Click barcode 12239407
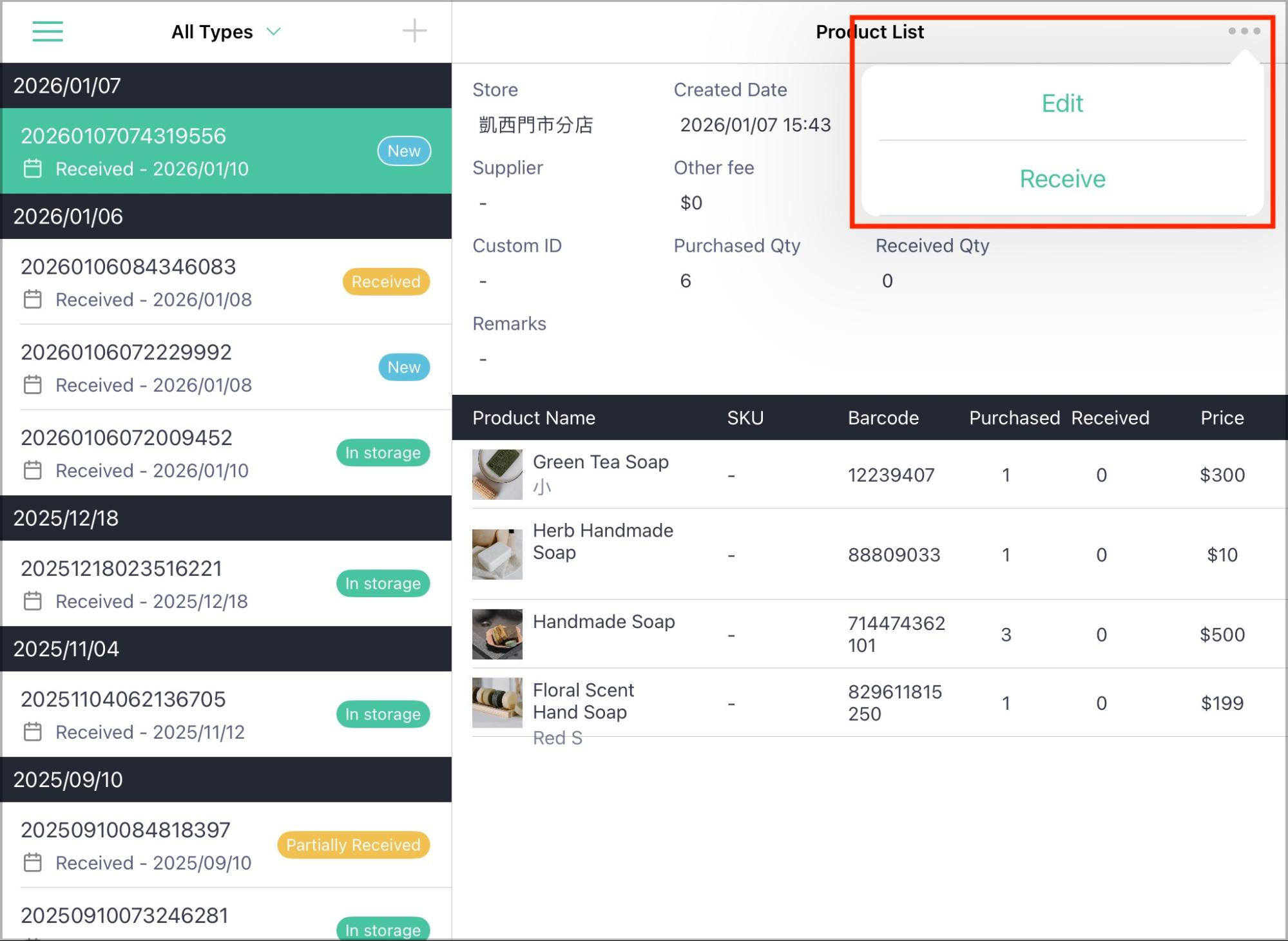The image size is (1288, 941). coord(891,475)
